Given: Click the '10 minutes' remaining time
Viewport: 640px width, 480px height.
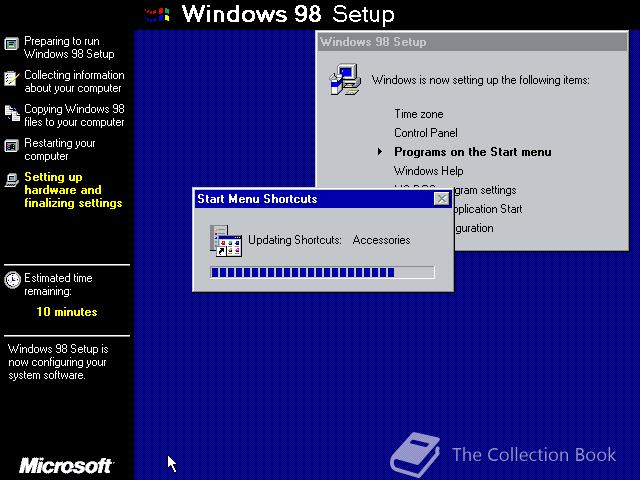Looking at the screenshot, I should point(67,312).
